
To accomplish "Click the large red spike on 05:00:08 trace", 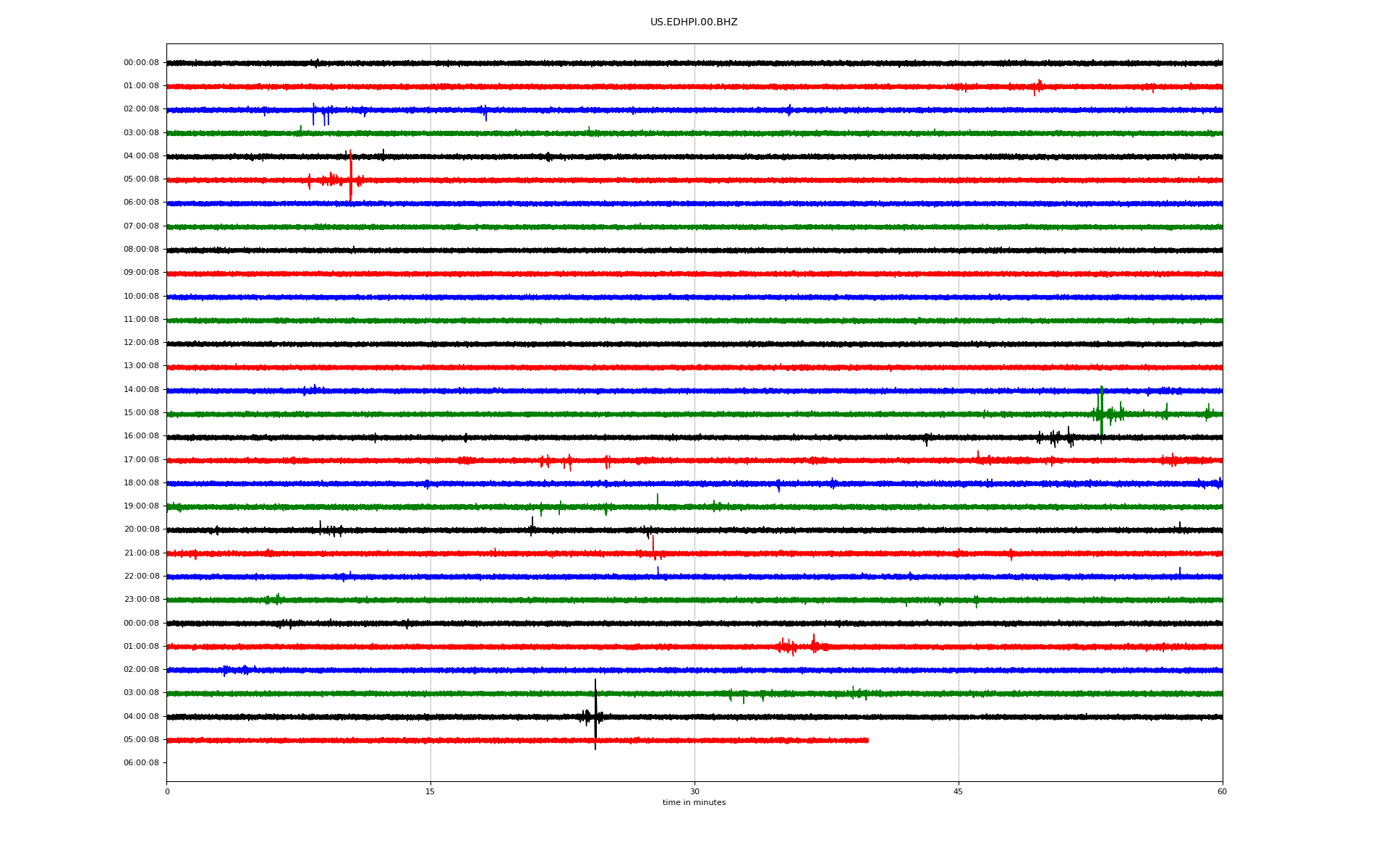I will [x=351, y=175].
